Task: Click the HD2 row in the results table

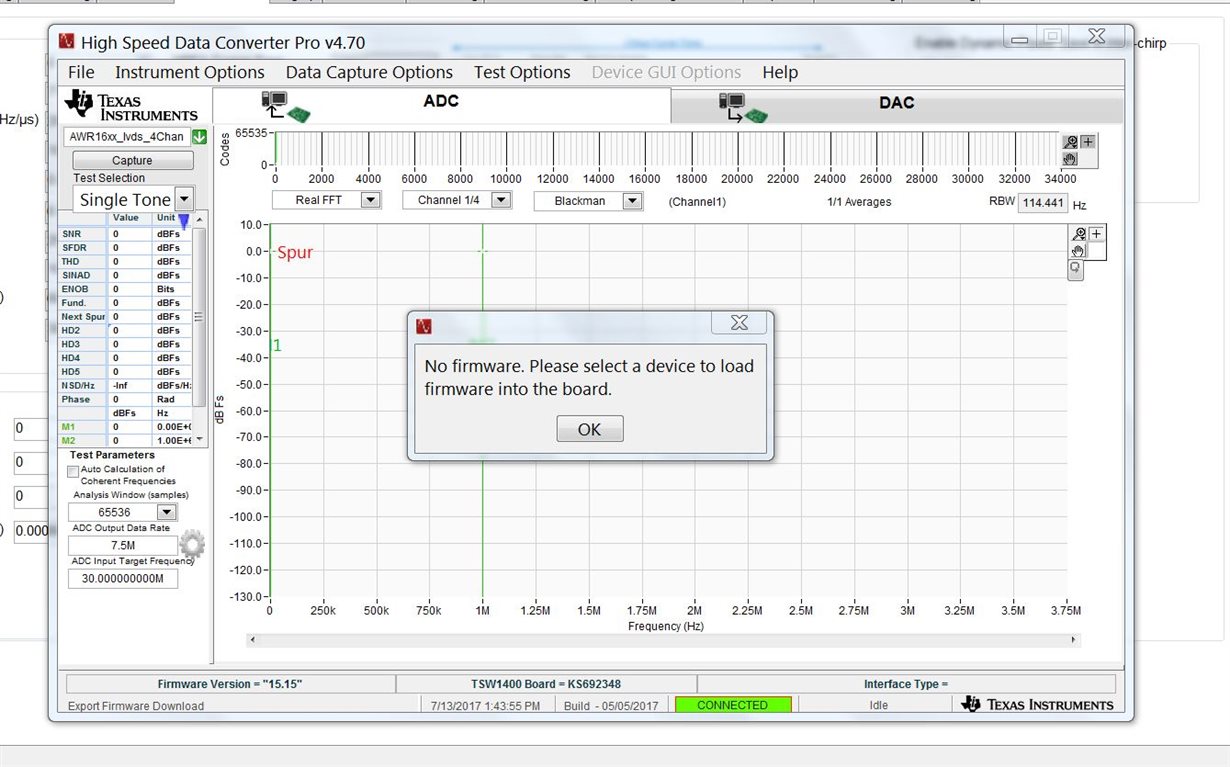Action: (x=125, y=330)
